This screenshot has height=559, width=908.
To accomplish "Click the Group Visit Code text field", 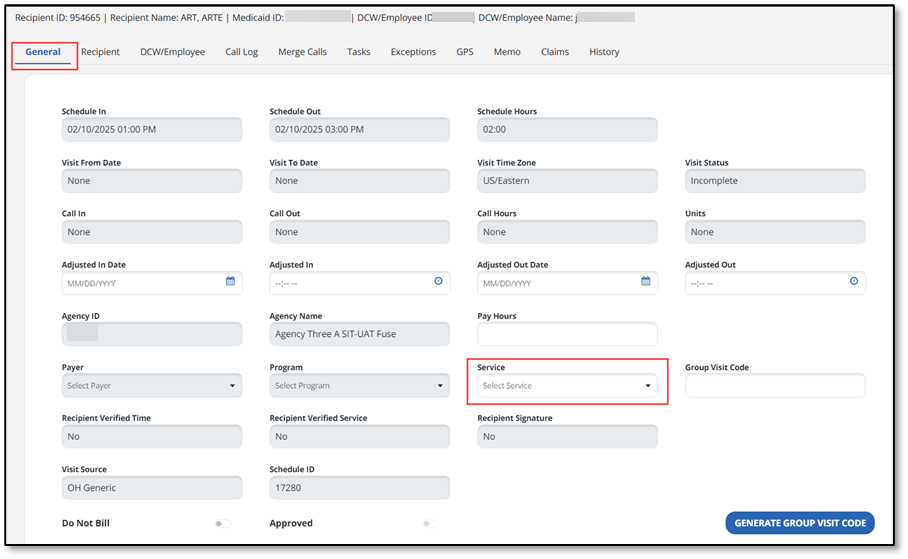I will (x=775, y=386).
